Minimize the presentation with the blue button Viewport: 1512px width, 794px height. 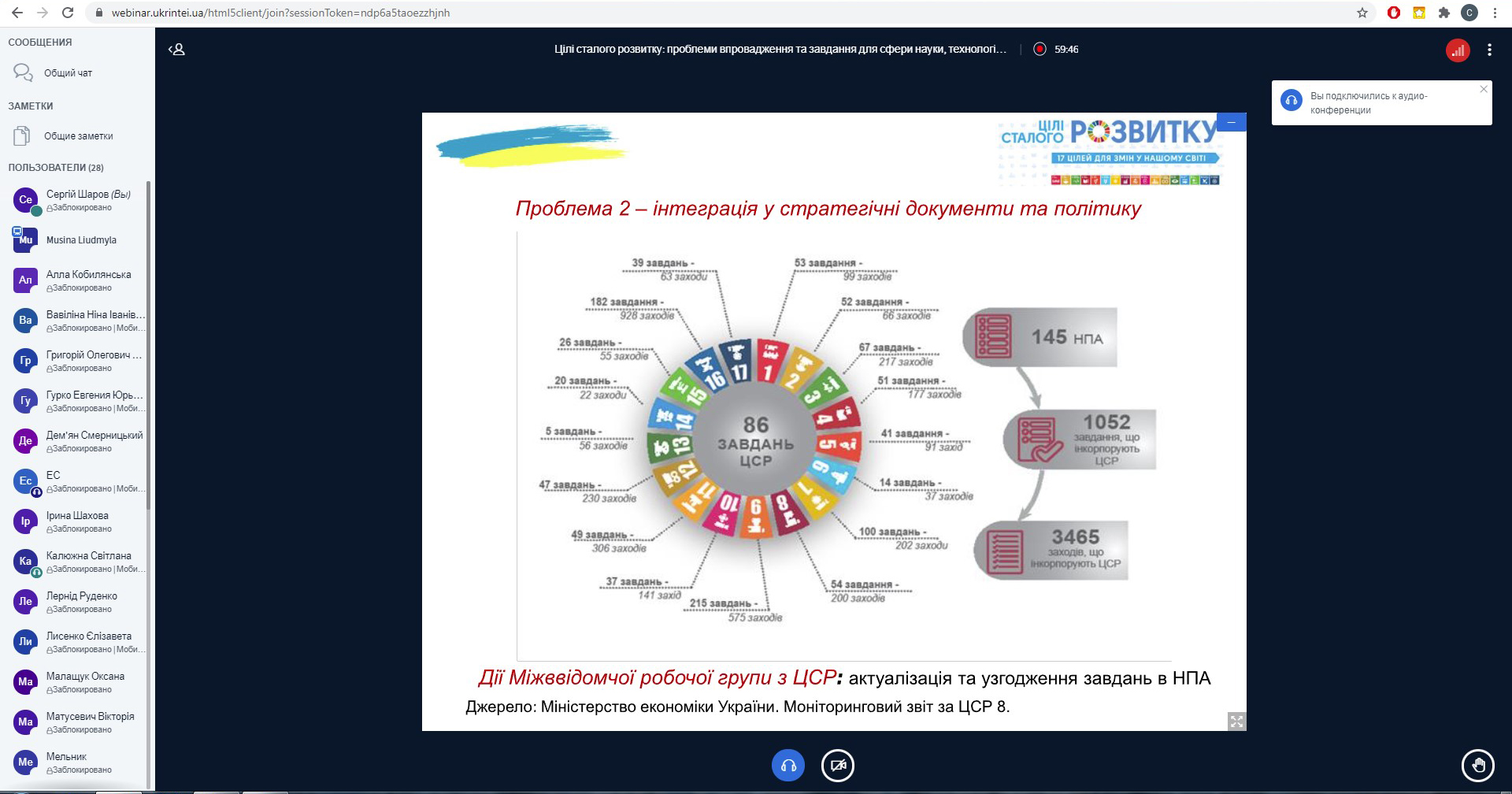(1232, 122)
